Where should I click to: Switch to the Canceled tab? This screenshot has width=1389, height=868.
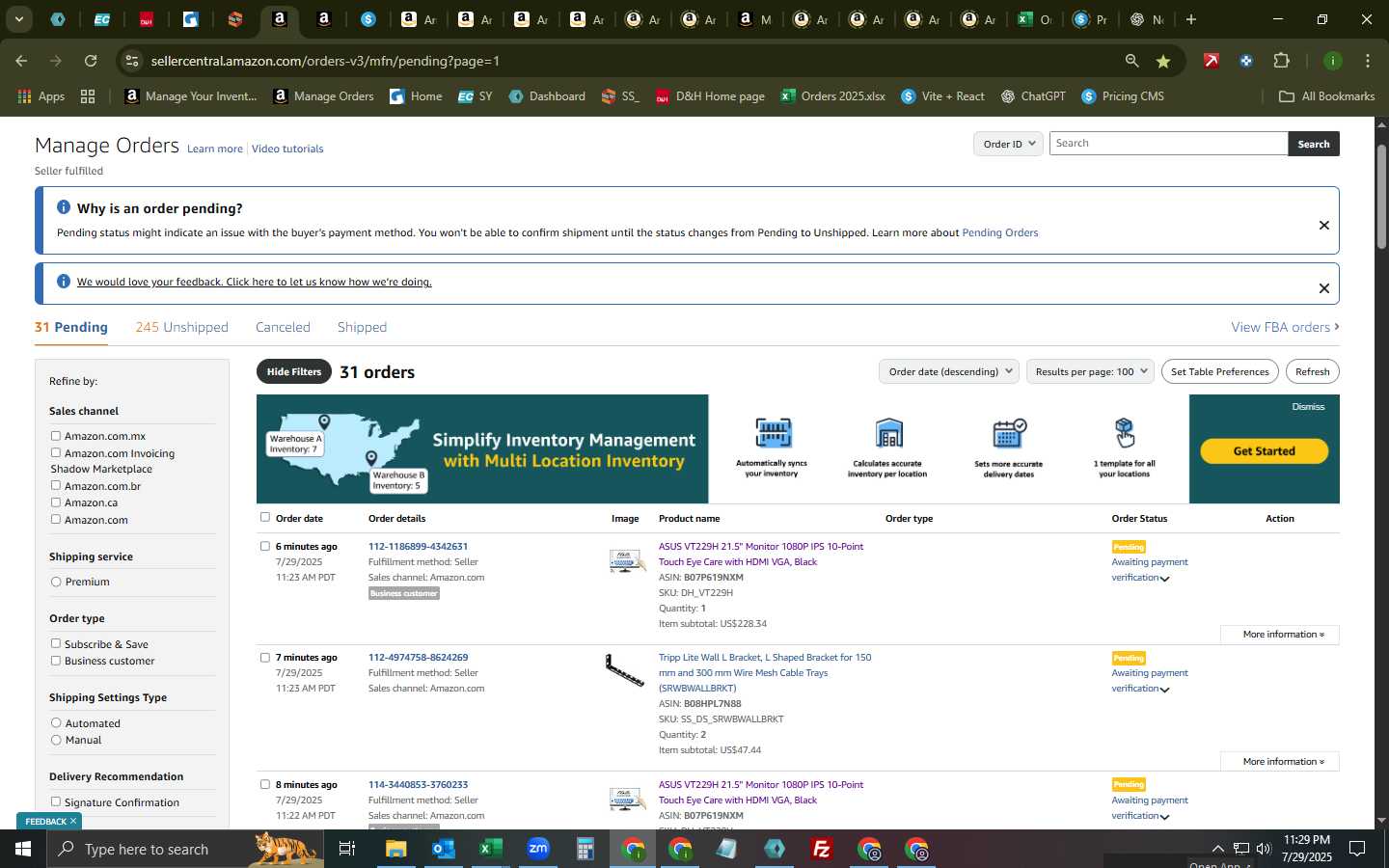(x=283, y=327)
